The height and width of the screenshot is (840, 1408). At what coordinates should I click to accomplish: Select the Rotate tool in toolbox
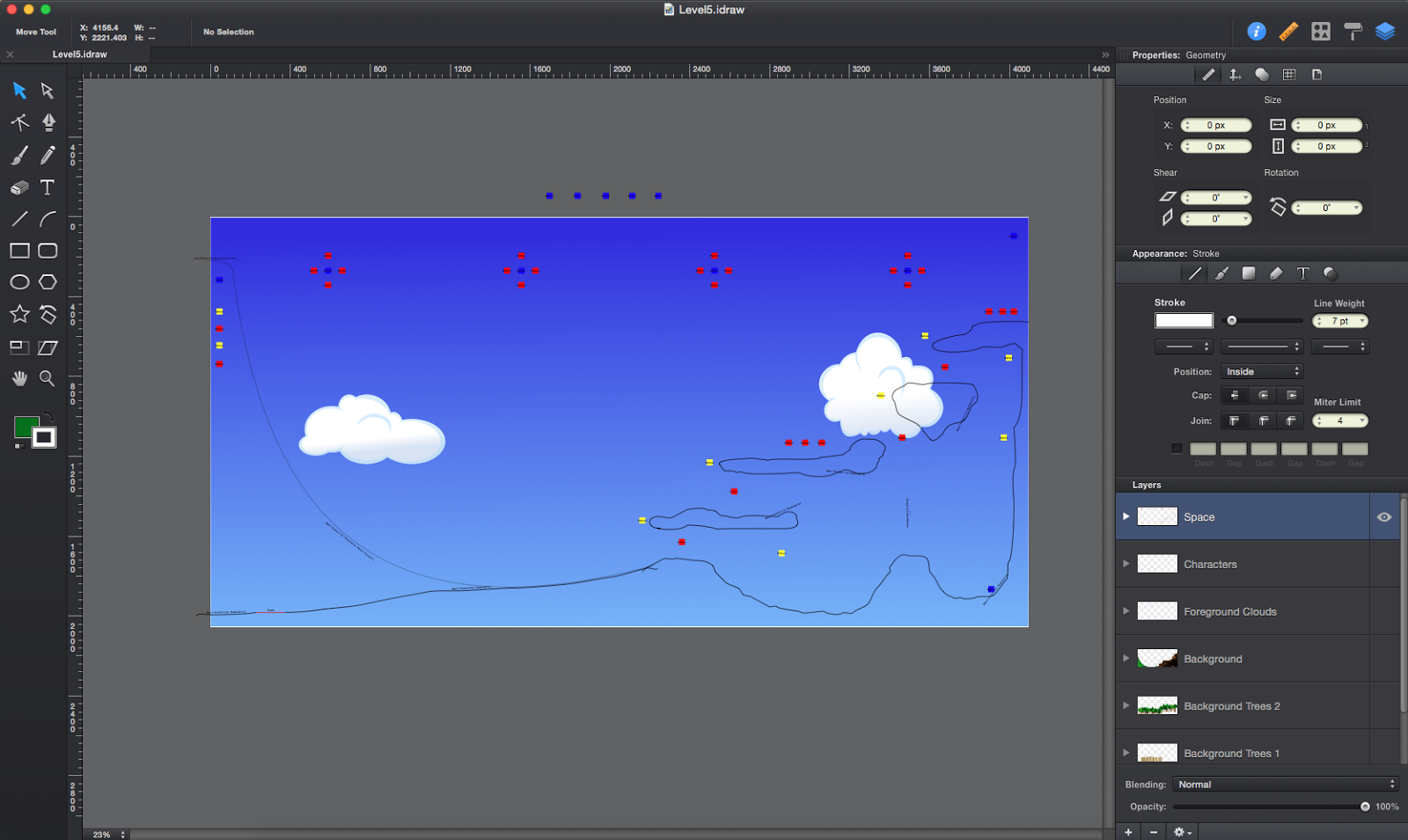[x=48, y=314]
